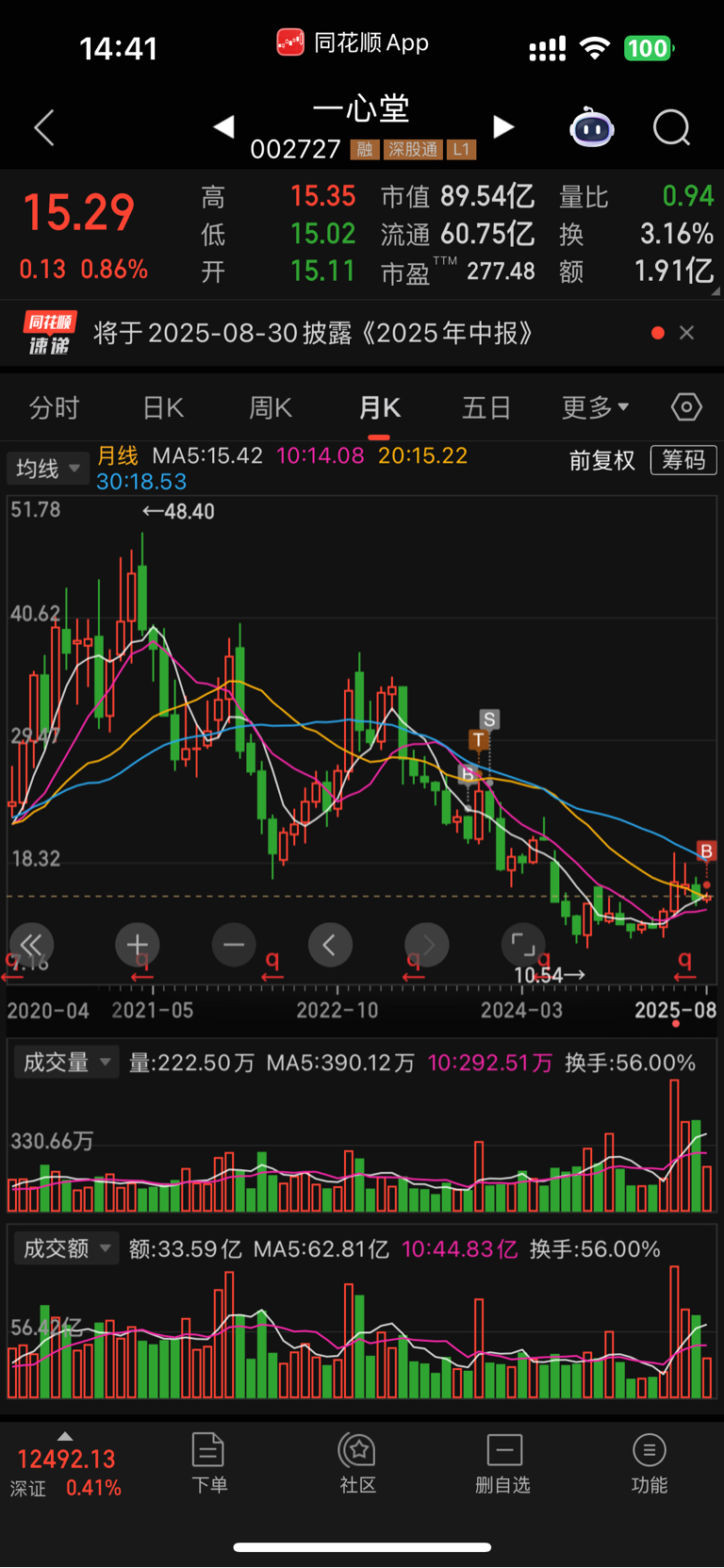Return to 同花顺 App via status pill

pyautogui.click(x=353, y=42)
